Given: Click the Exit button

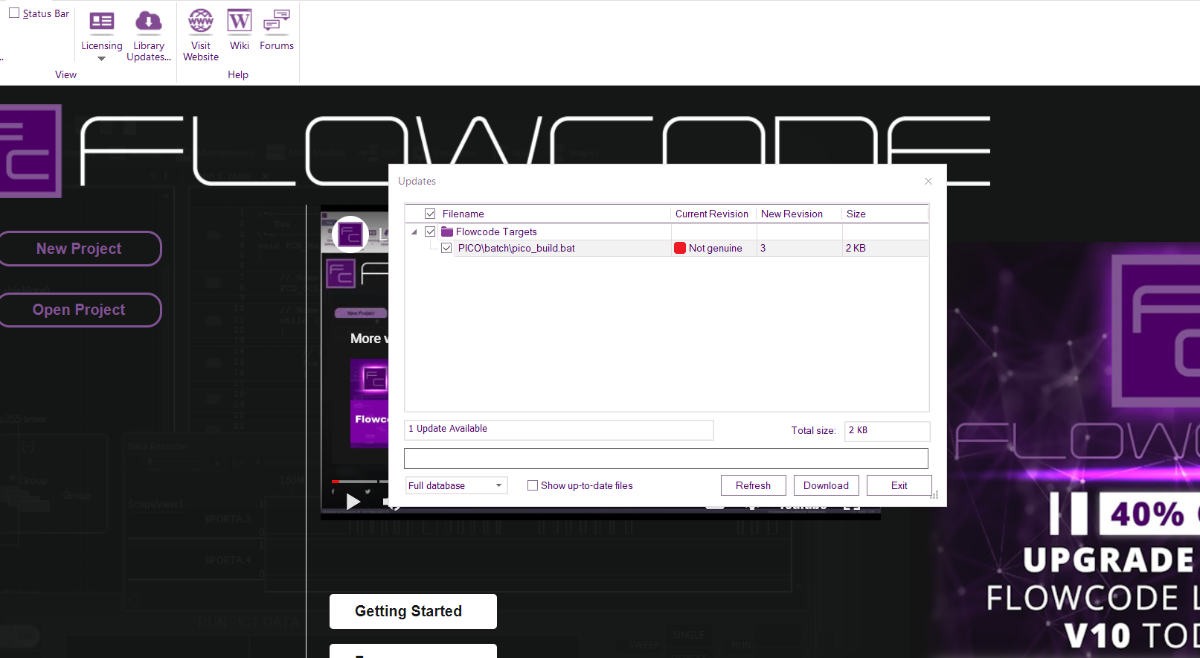Looking at the screenshot, I should tap(899, 486).
